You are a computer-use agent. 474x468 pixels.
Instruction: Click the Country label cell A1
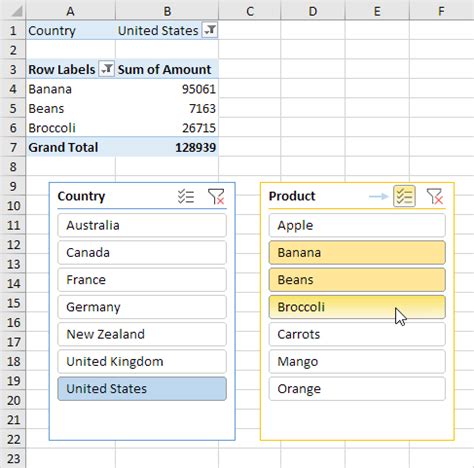[71, 31]
